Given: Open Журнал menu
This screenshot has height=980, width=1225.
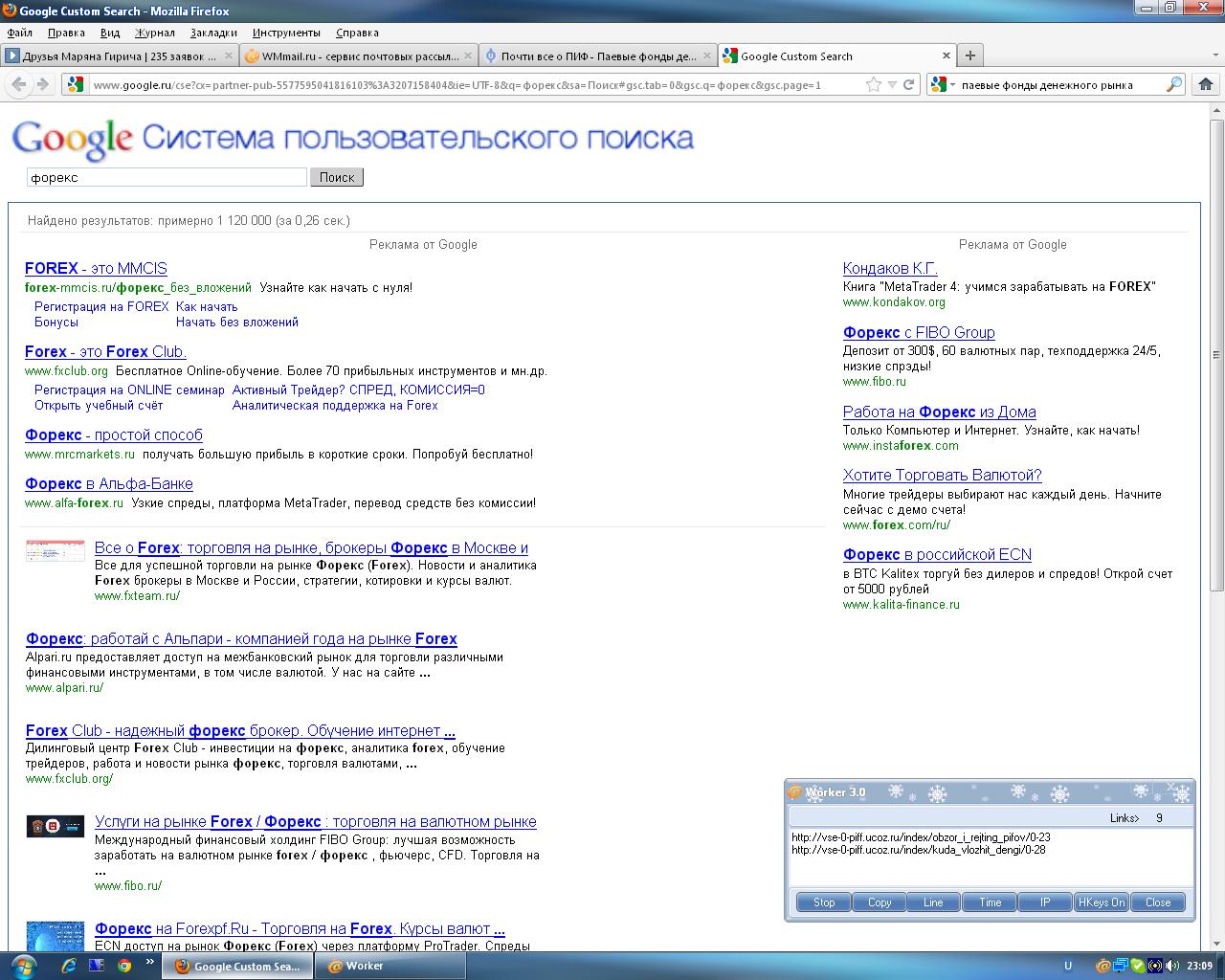Looking at the screenshot, I should pyautogui.click(x=154, y=33).
